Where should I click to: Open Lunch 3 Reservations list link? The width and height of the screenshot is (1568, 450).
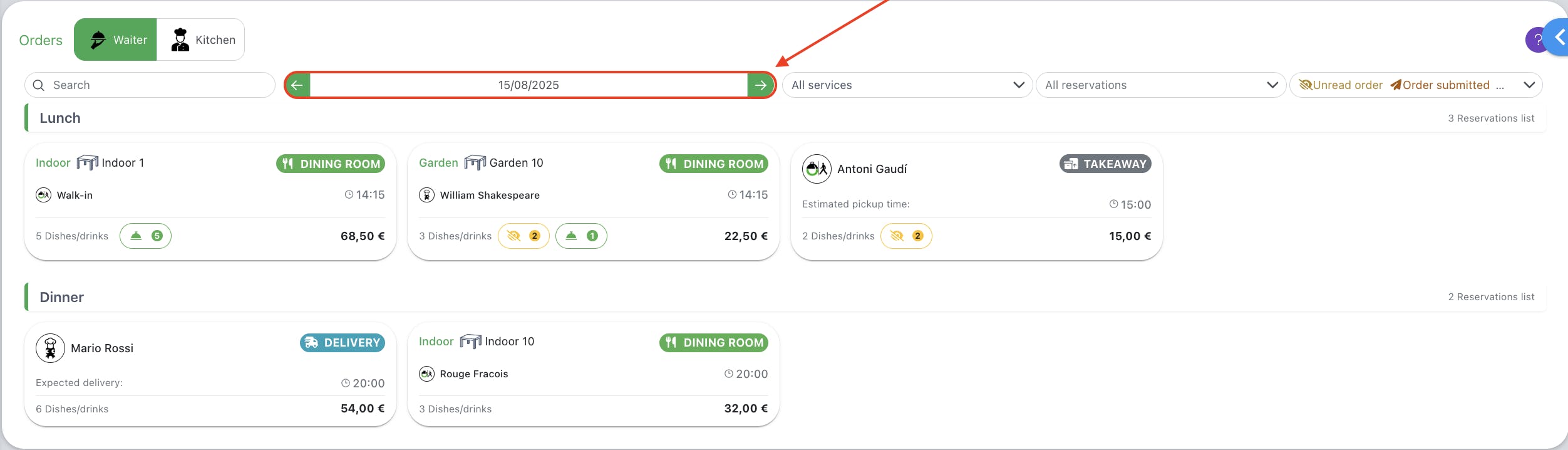pyautogui.click(x=1491, y=118)
